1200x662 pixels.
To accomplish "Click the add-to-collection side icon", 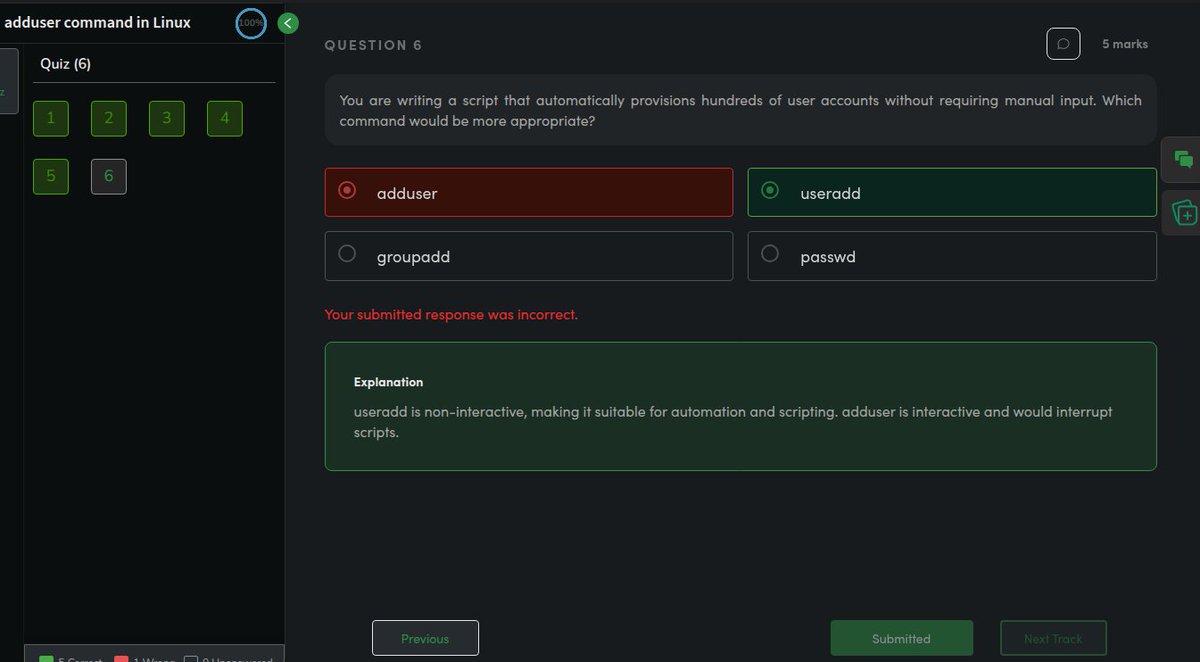I will click(1183, 211).
